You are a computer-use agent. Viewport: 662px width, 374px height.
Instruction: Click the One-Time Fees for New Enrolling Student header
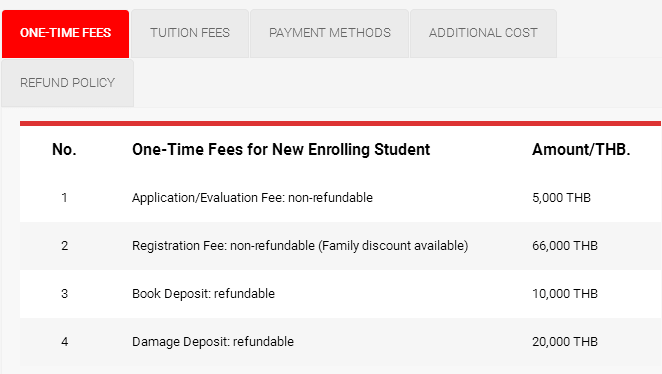click(281, 149)
